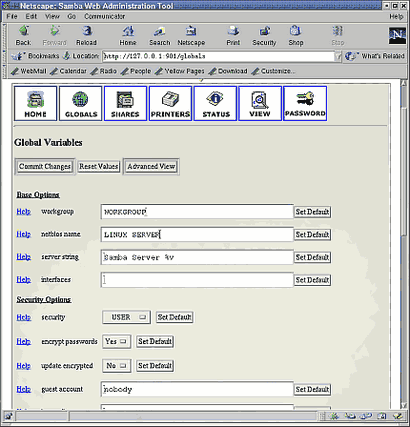
Task: Click Set Default for netbios name
Action: (312, 235)
